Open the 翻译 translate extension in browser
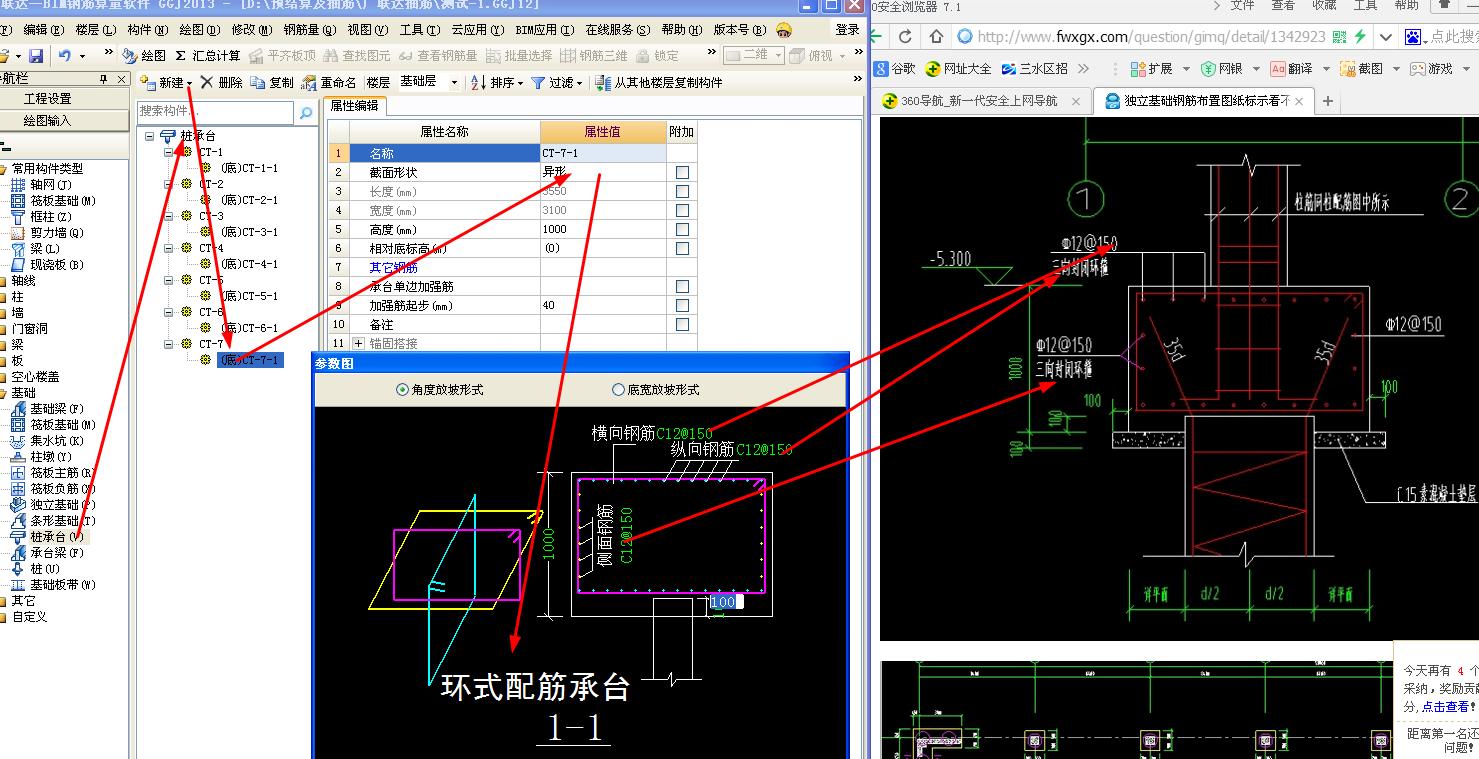 1291,69
